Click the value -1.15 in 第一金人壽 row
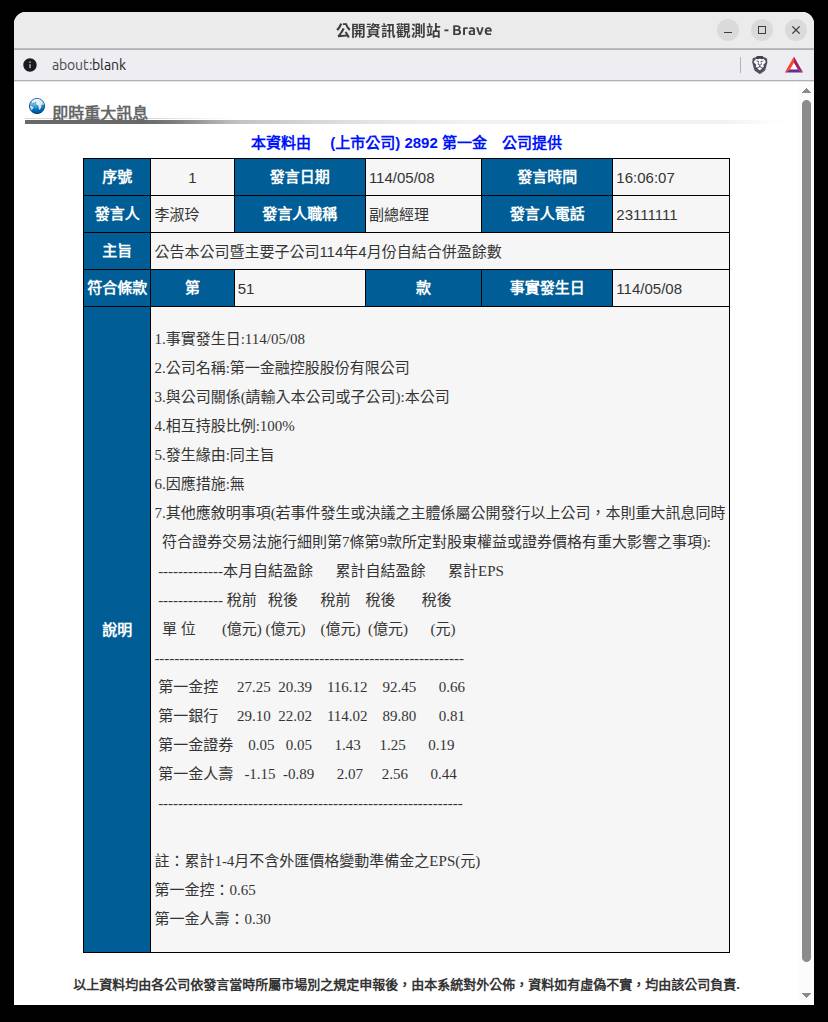The image size is (828, 1022). (x=259, y=774)
